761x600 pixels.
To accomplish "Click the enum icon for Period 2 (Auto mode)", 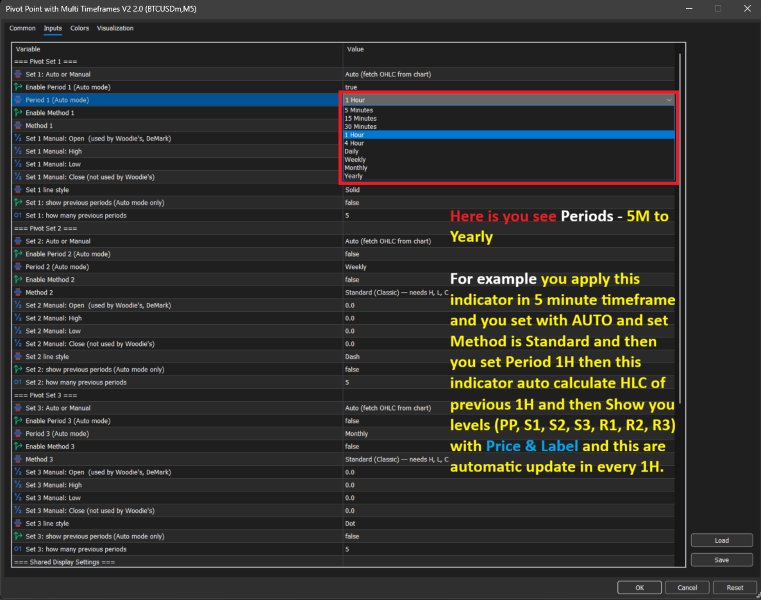I will pyautogui.click(x=18, y=267).
